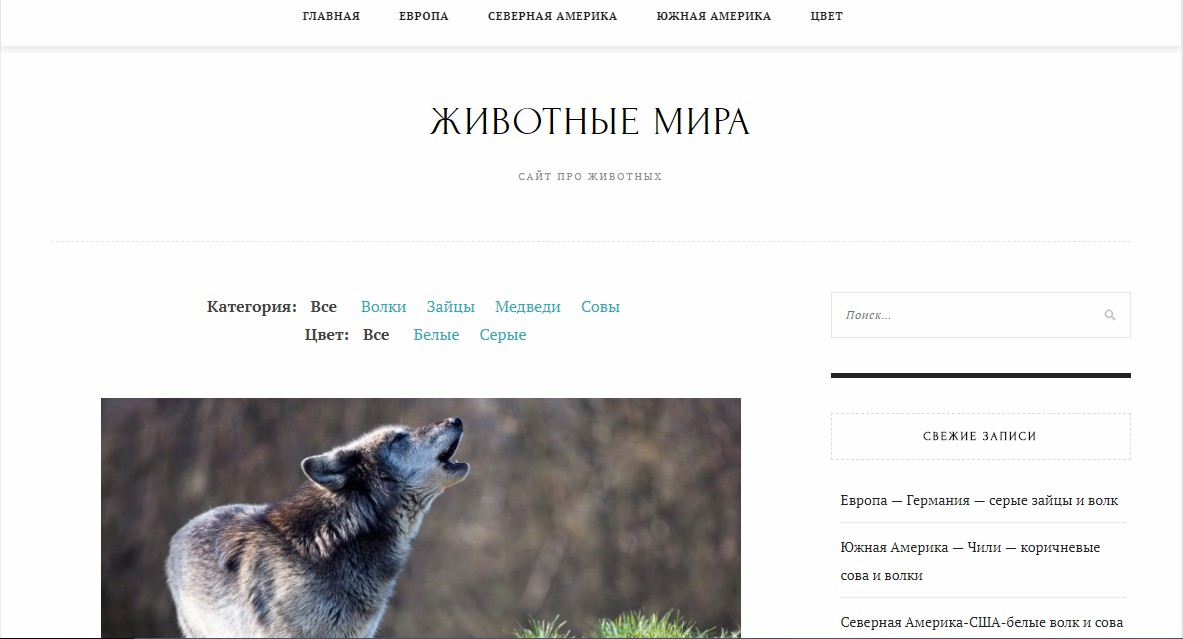Open the Цвет menu item
This screenshot has height=639, width=1183.
click(x=827, y=16)
